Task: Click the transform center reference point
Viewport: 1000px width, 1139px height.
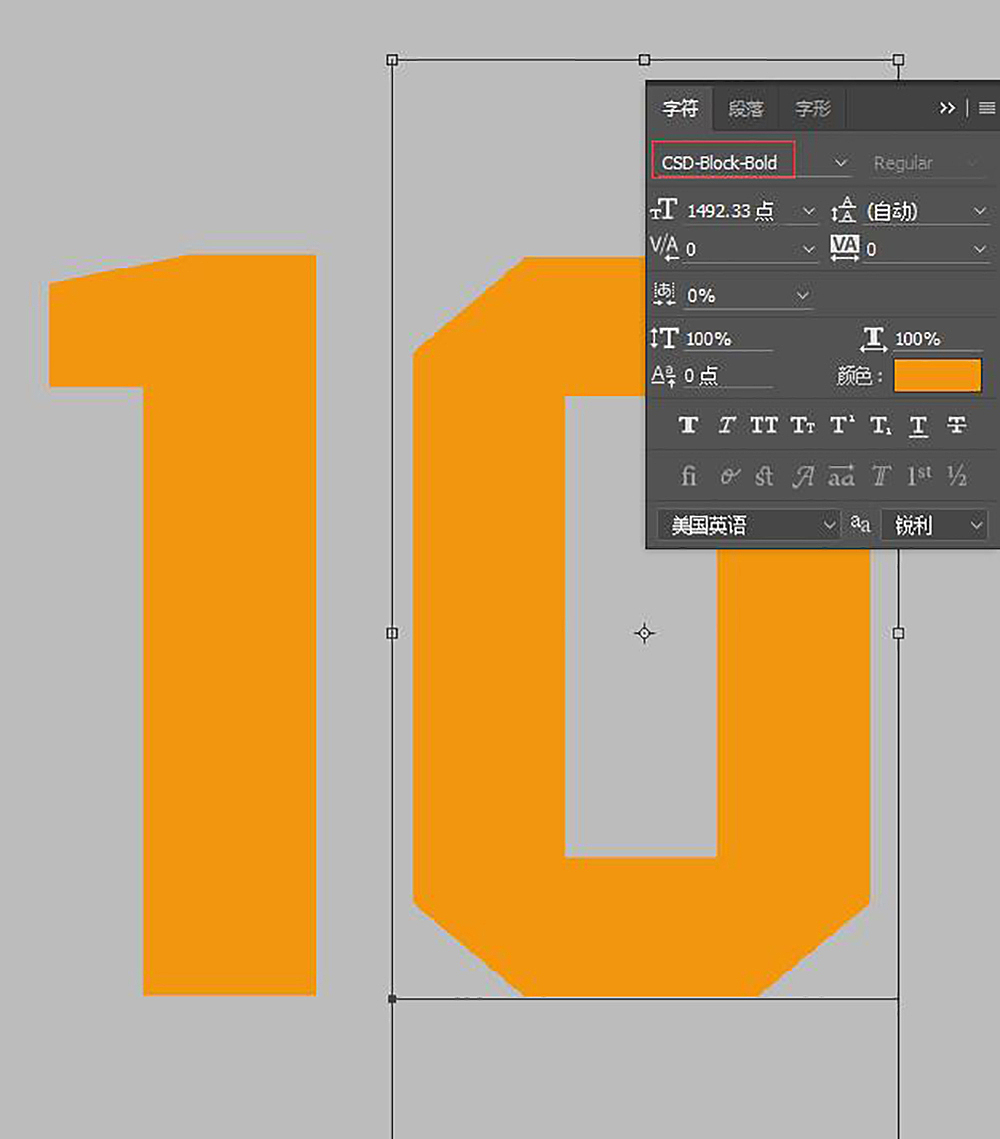Action: coord(644,633)
